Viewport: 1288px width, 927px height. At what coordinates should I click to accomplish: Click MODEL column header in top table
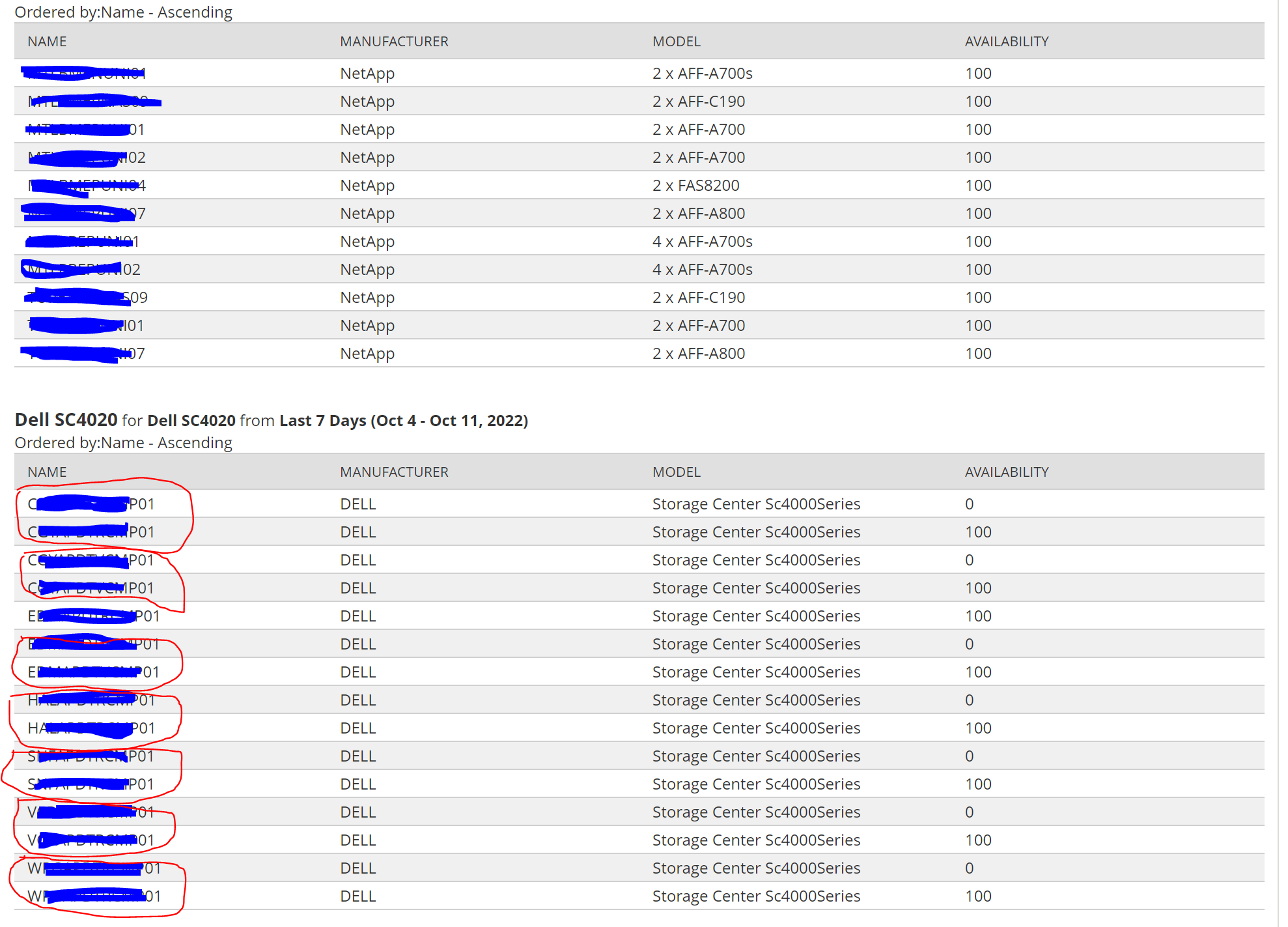(x=676, y=42)
